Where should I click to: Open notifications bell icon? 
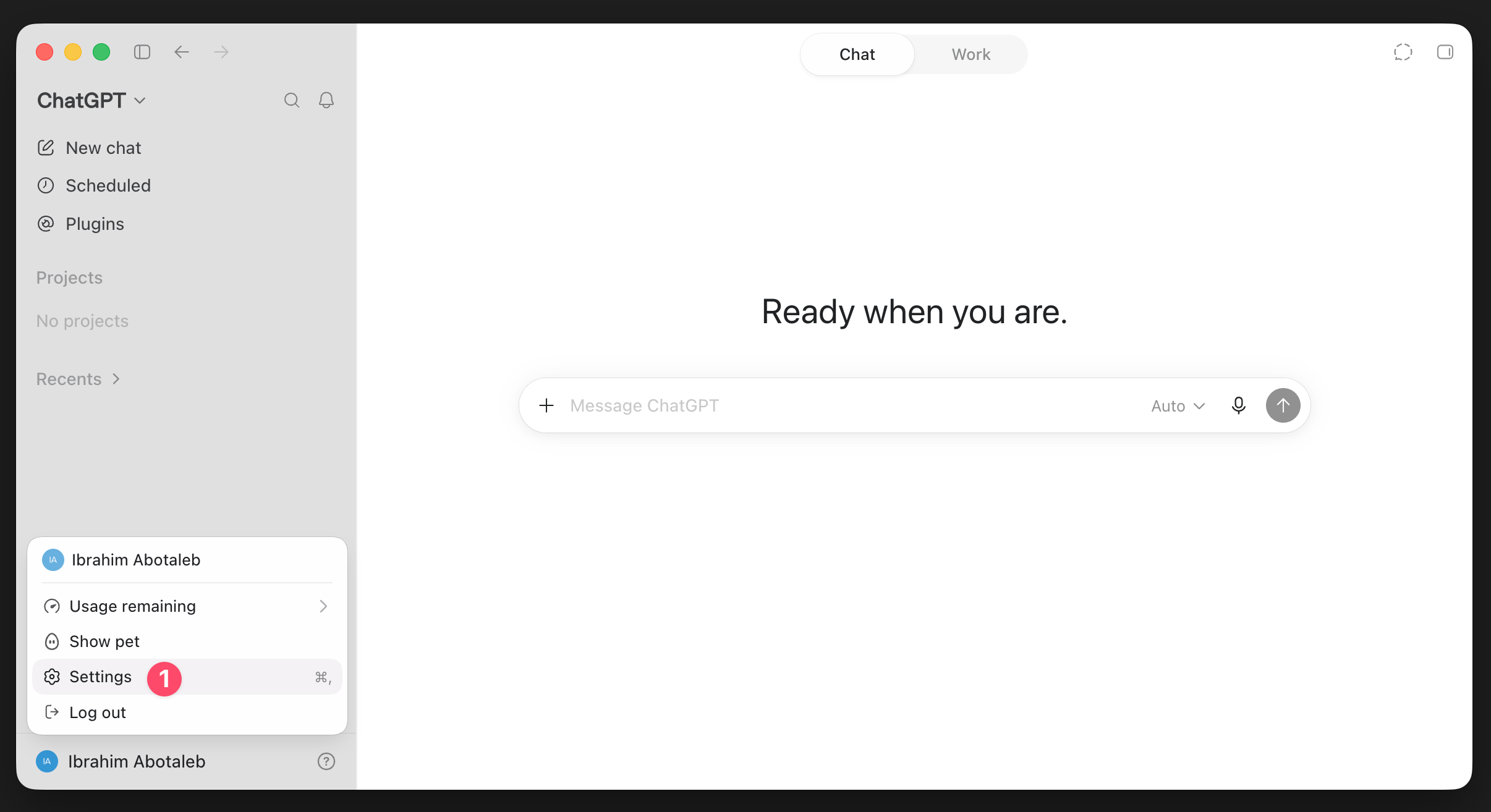pyautogui.click(x=326, y=100)
